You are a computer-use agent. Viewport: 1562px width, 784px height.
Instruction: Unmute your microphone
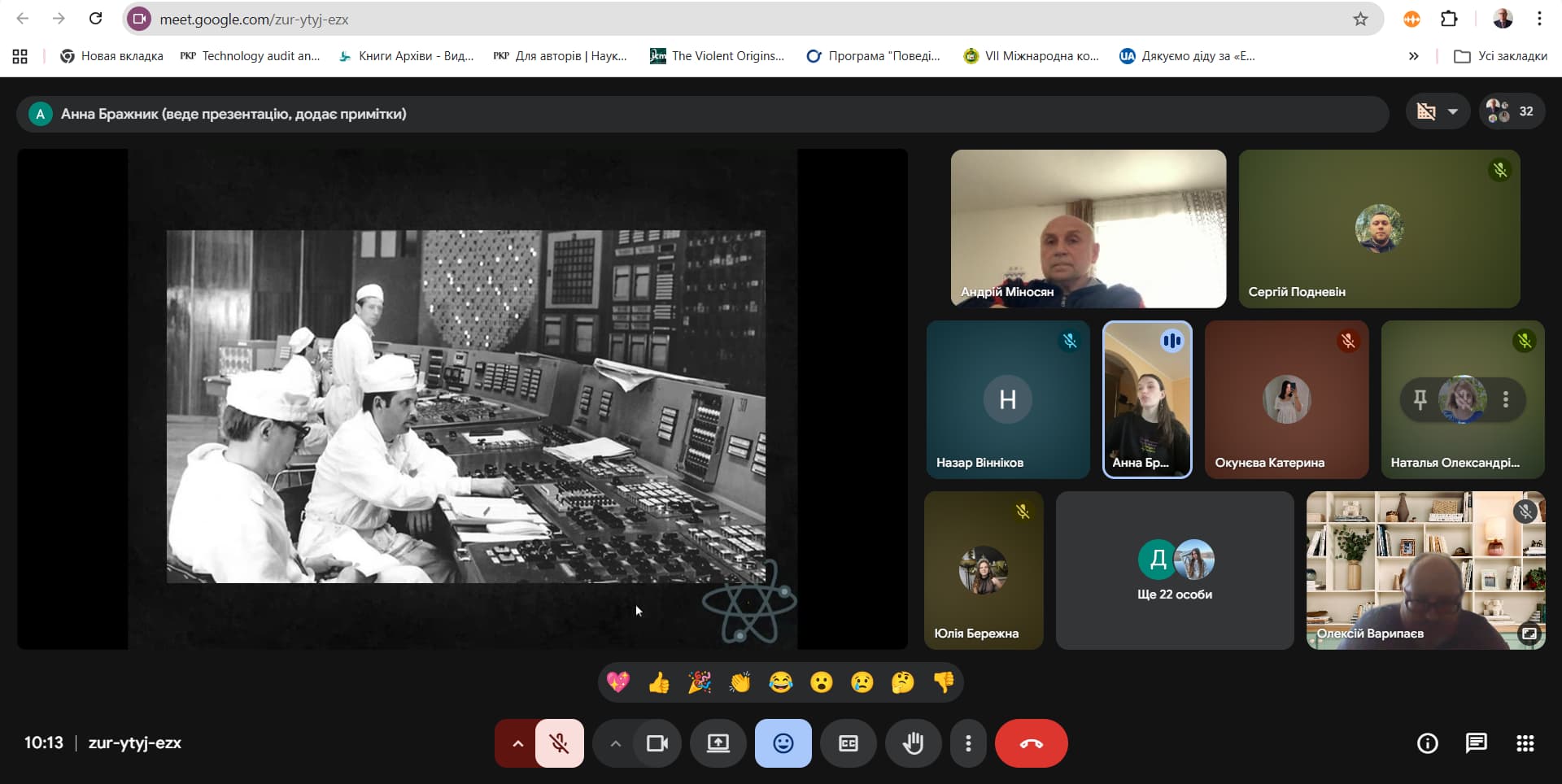point(559,743)
